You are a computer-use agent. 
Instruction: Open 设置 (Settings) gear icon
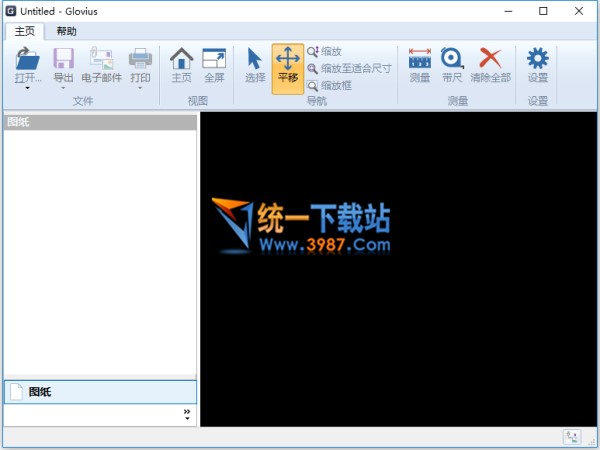tap(538, 60)
